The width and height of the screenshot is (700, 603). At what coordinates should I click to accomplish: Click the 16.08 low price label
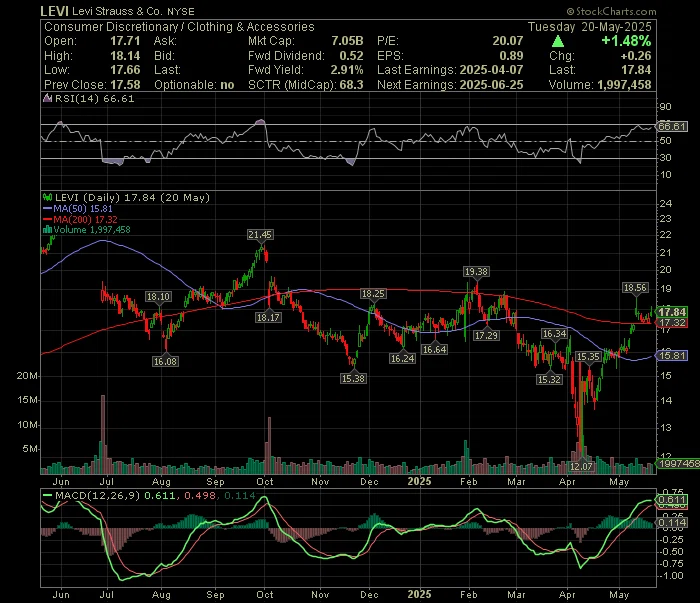point(165,362)
